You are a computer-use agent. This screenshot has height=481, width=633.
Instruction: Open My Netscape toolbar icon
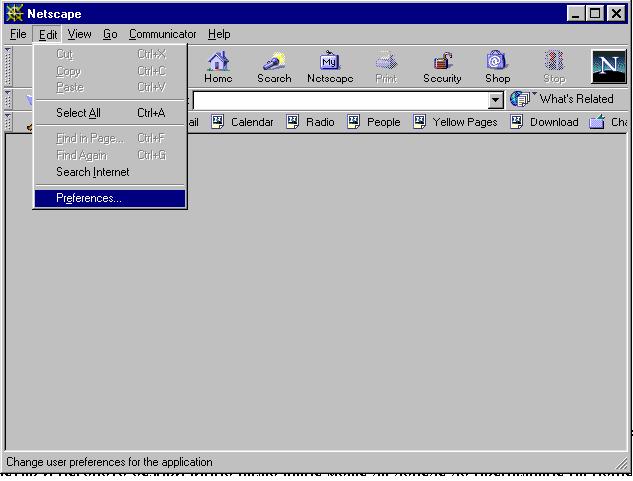330,61
